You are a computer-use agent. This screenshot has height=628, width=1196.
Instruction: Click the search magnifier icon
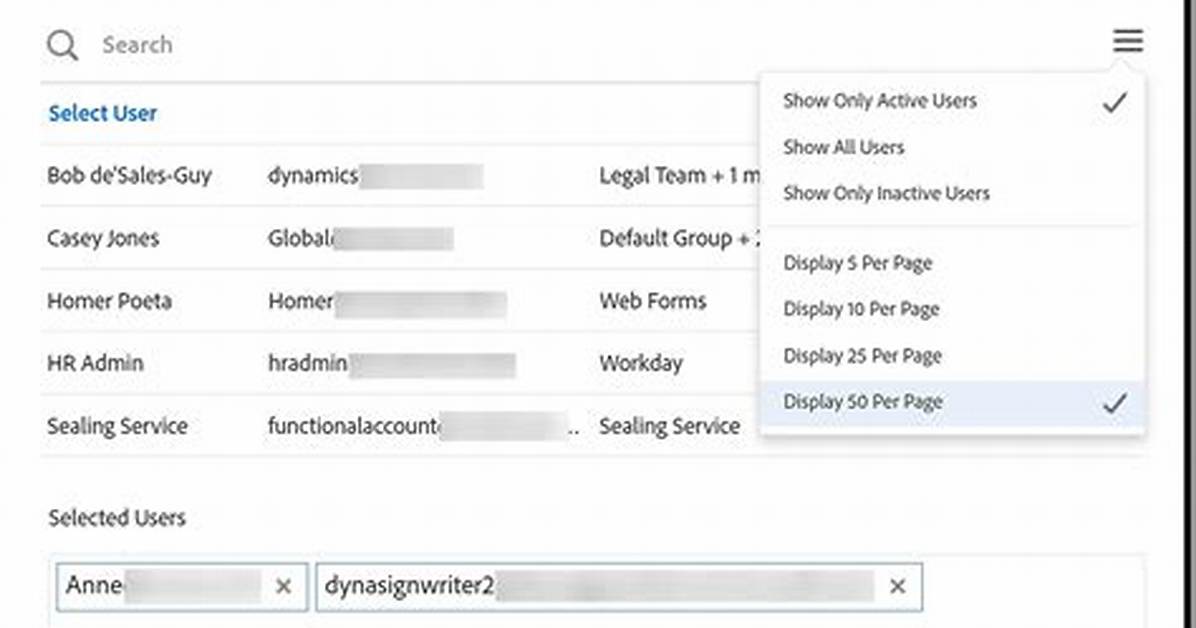(62, 45)
